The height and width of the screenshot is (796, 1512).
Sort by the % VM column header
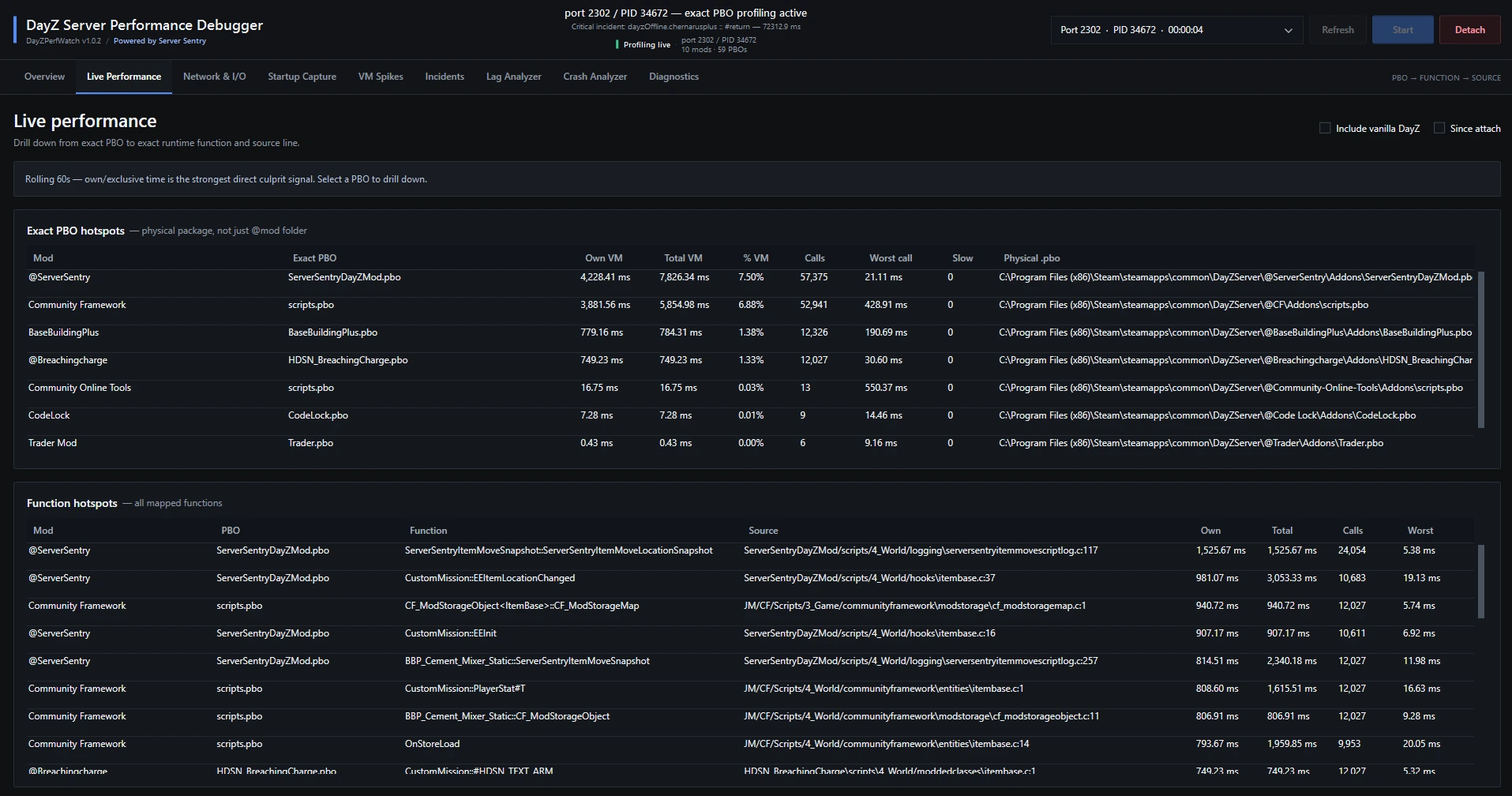pos(756,258)
